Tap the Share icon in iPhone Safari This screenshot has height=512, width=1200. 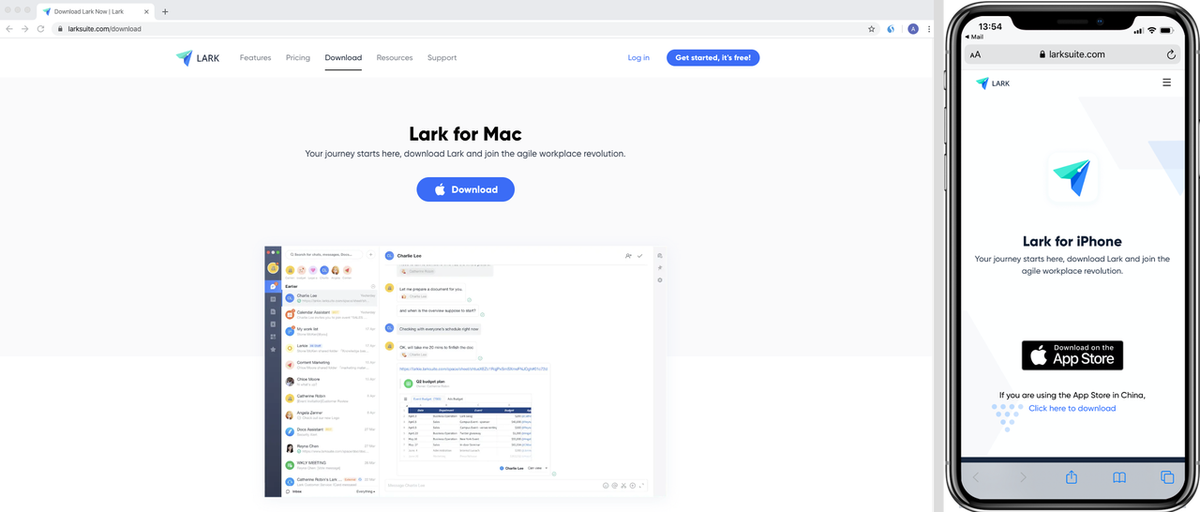tap(1070, 477)
